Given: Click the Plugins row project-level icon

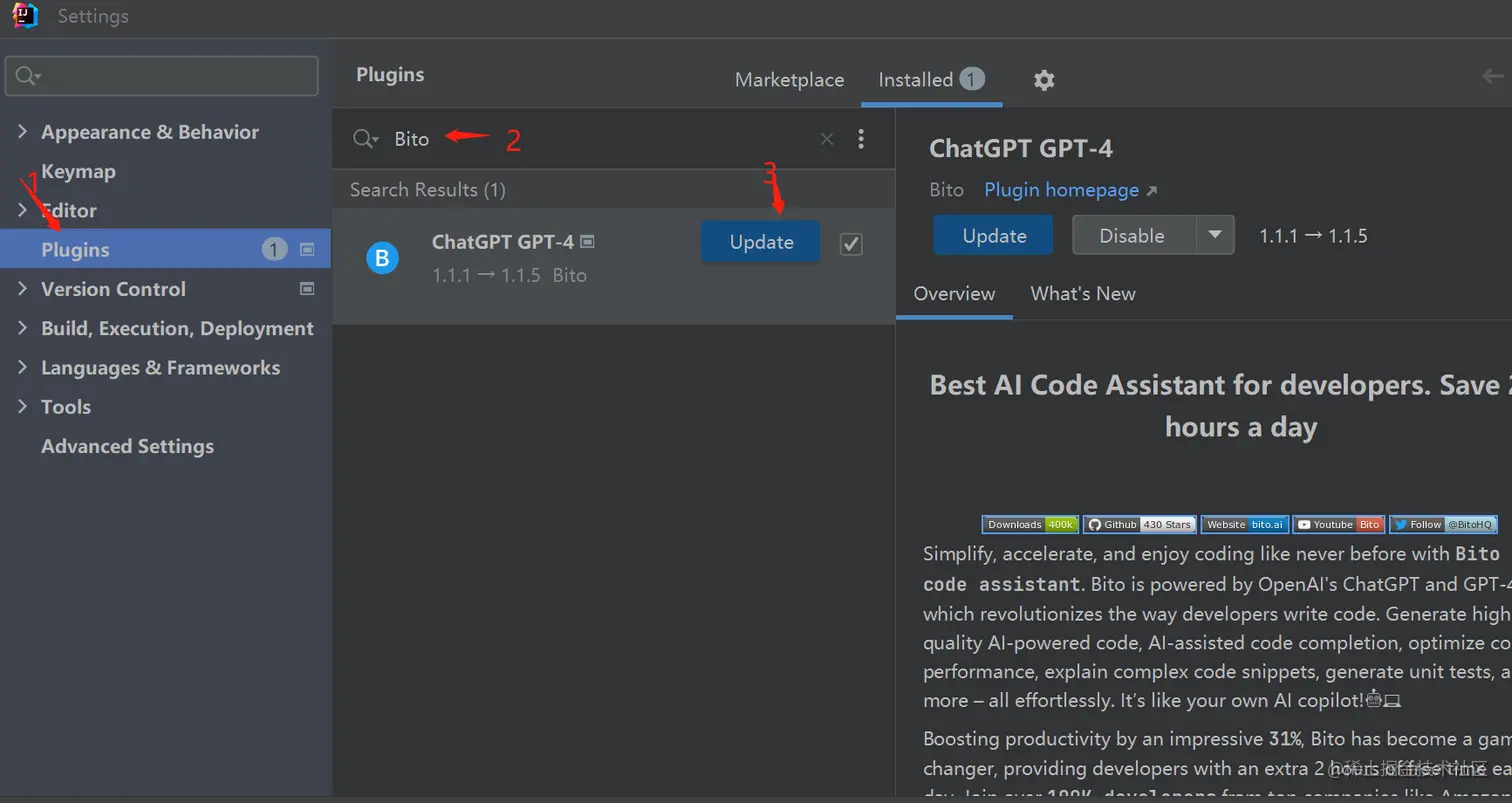Looking at the screenshot, I should point(307,249).
